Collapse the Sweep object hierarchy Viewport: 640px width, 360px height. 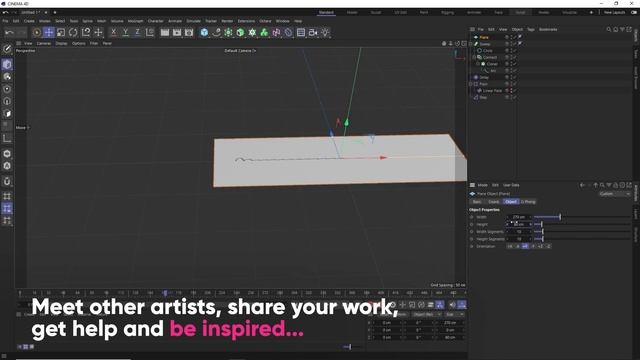pyautogui.click(x=471, y=44)
